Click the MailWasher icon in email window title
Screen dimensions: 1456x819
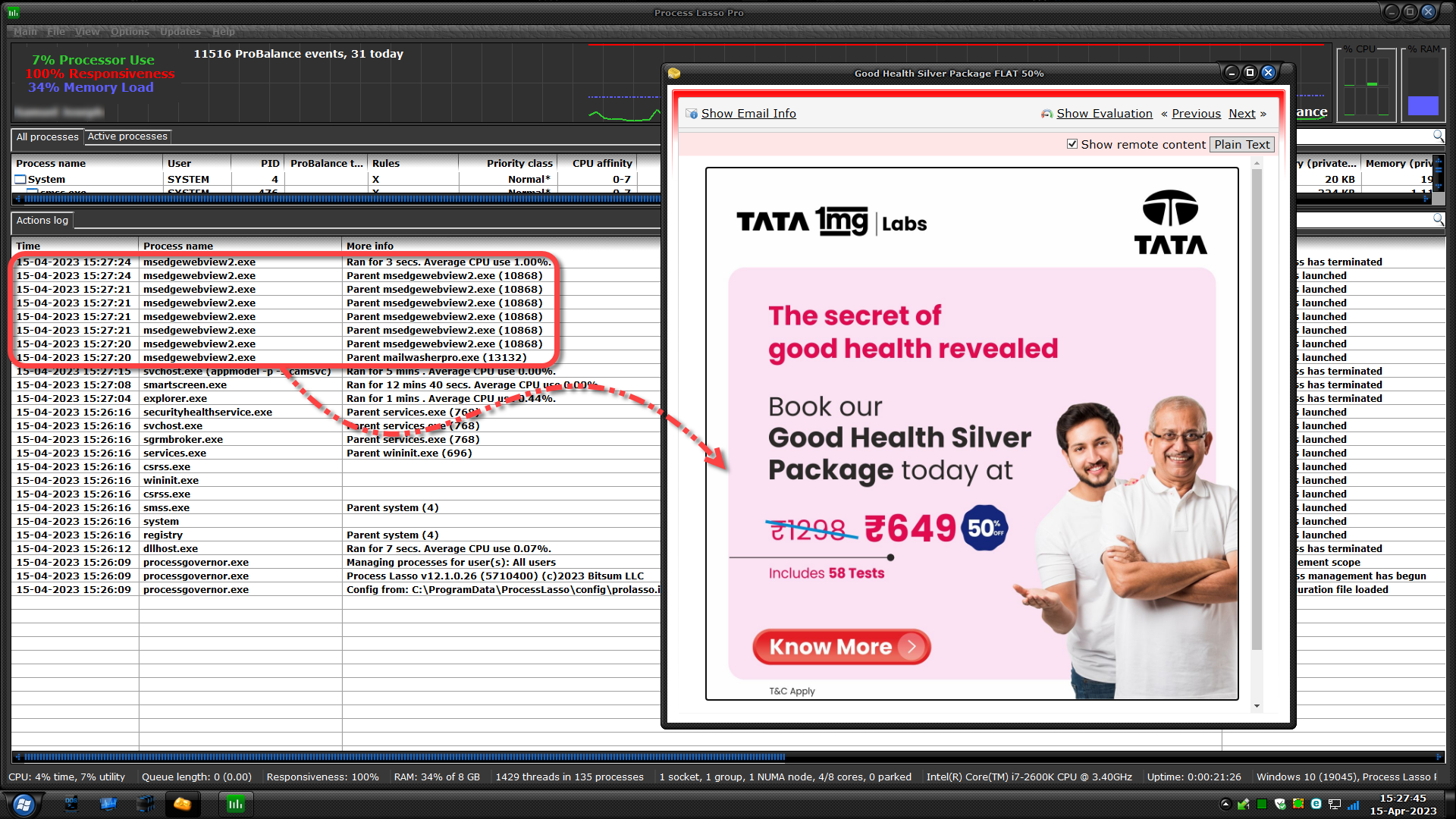pos(674,73)
